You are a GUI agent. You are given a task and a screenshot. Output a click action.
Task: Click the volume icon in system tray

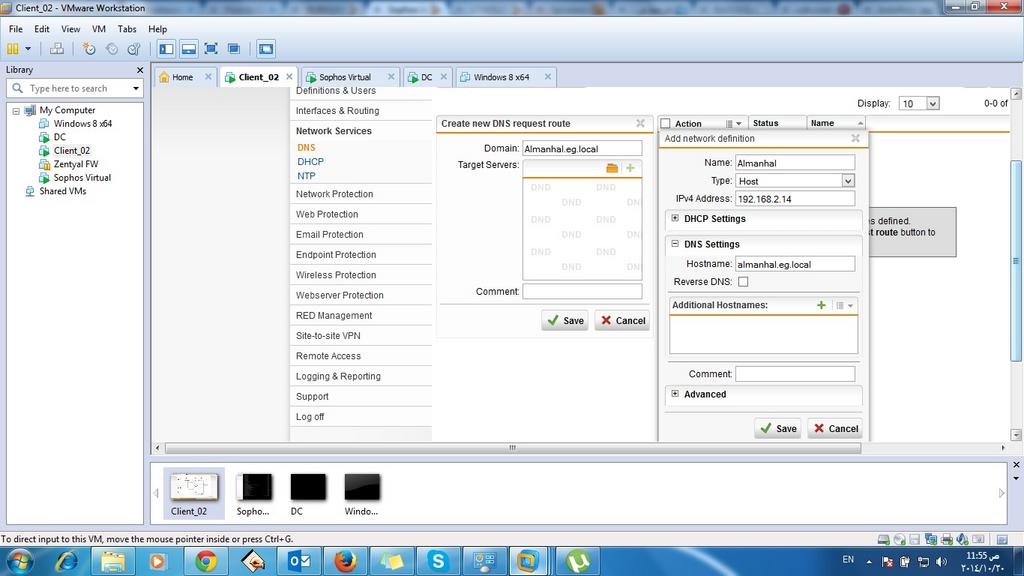click(941, 562)
